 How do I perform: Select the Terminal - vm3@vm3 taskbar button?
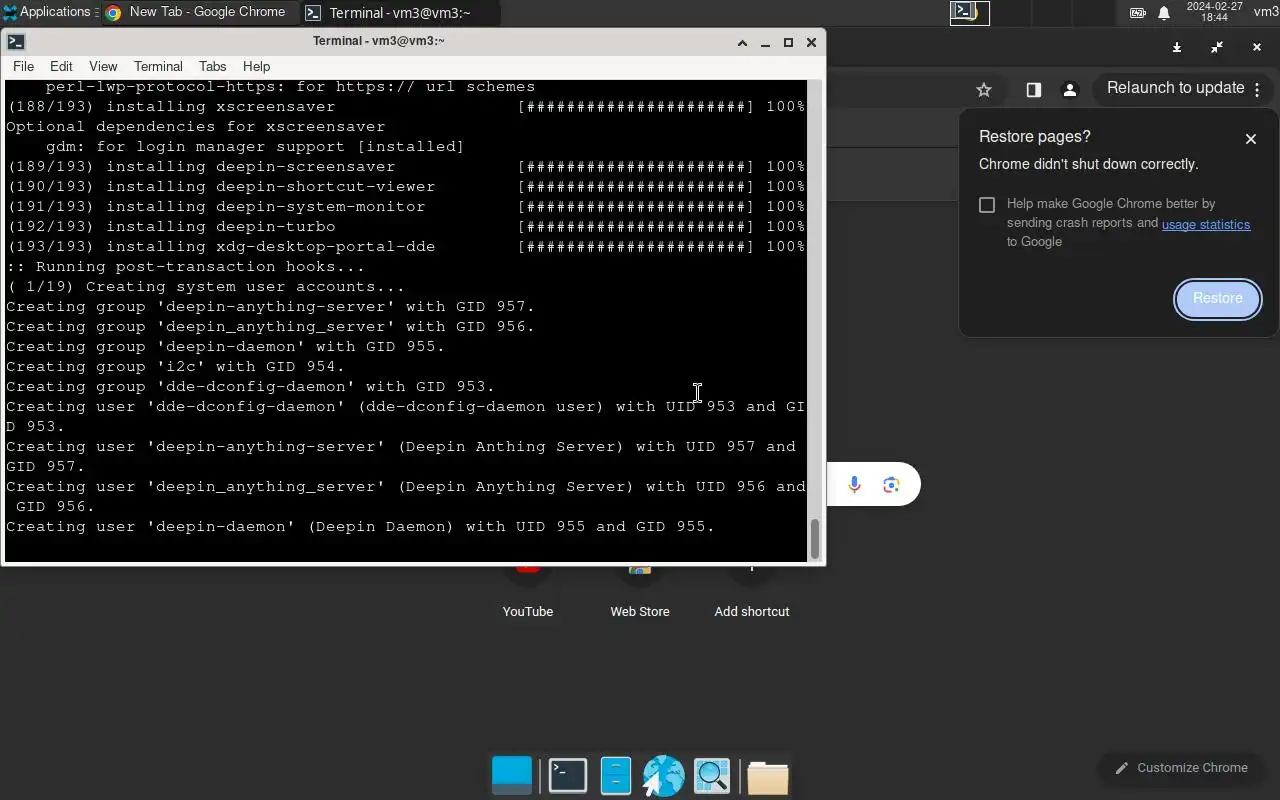pos(399,12)
